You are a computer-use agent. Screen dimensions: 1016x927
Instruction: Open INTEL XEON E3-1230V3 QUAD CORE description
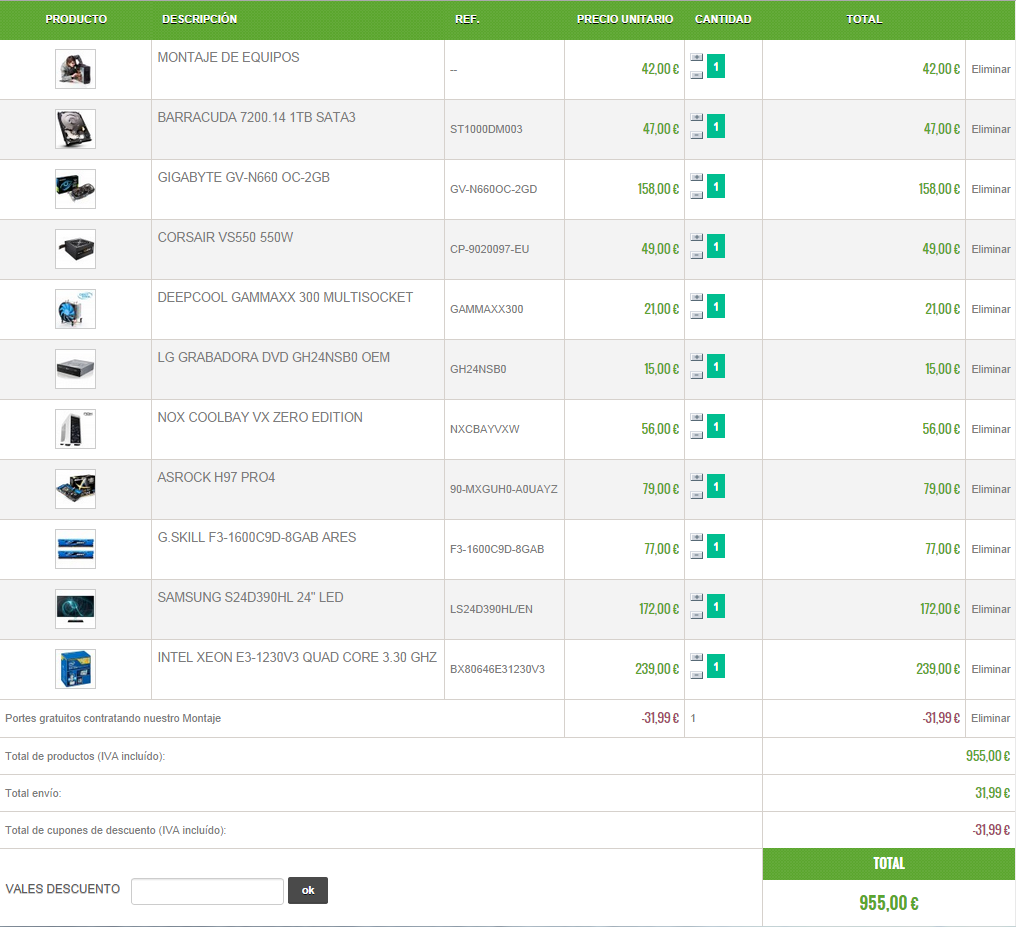pos(297,658)
